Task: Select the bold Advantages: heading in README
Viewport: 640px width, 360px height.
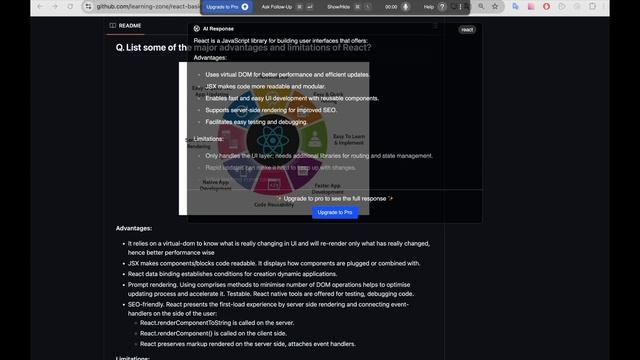Action: pos(134,229)
